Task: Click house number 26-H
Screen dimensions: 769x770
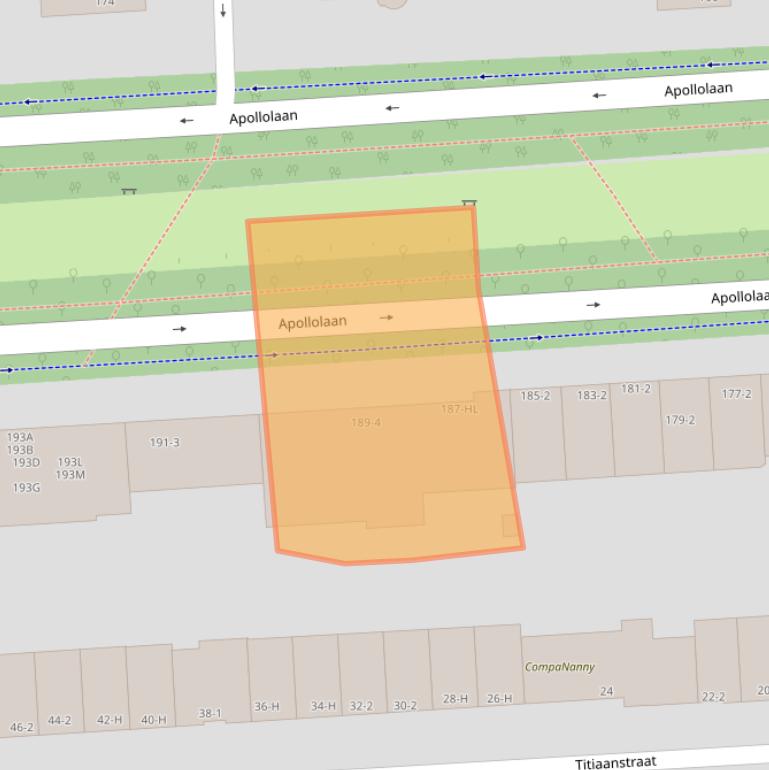Action: [499, 698]
